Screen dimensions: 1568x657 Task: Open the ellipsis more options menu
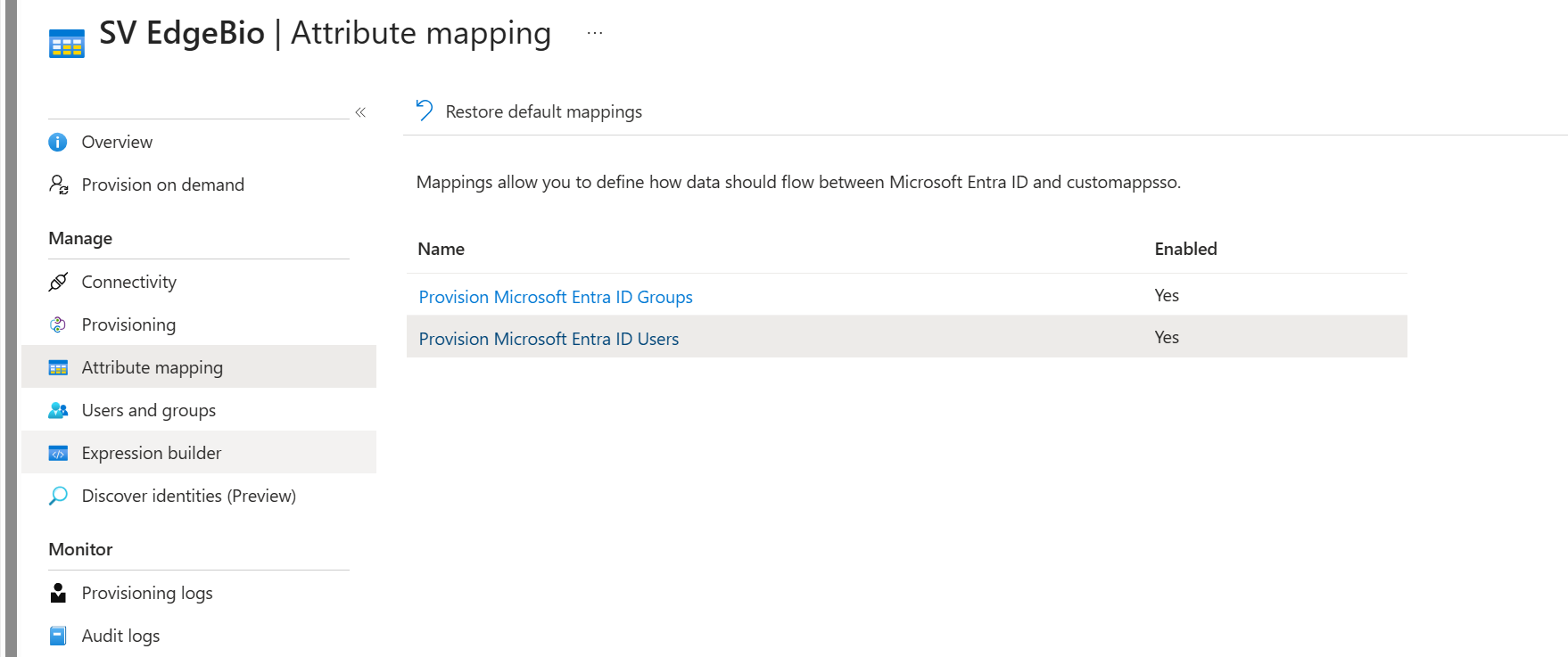(x=595, y=33)
